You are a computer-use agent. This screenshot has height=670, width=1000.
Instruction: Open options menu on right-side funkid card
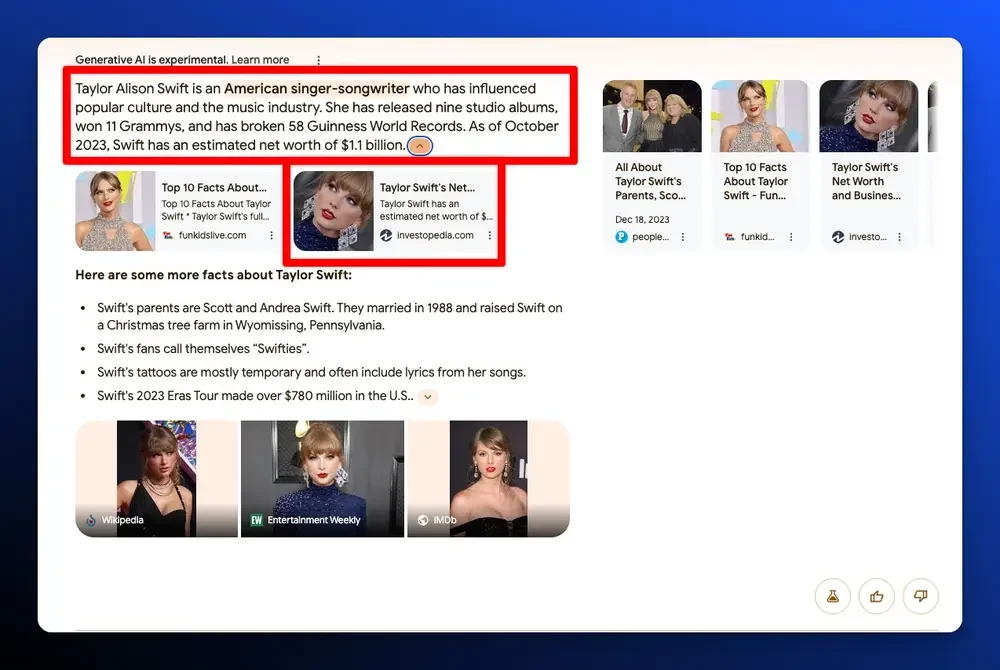791,237
